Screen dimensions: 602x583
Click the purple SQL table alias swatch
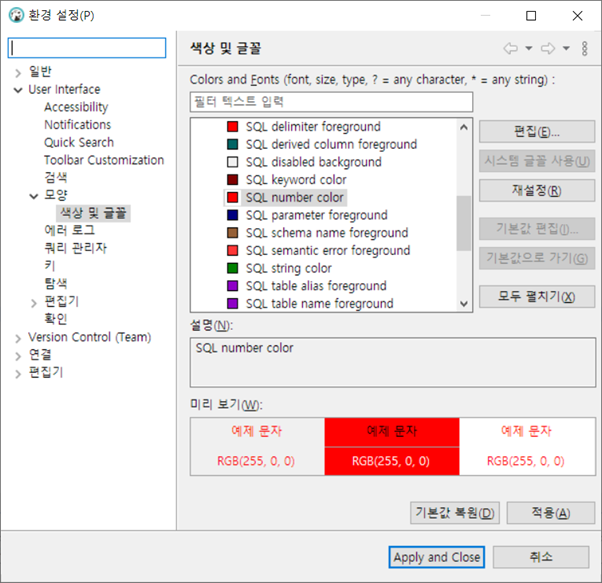tap(232, 286)
